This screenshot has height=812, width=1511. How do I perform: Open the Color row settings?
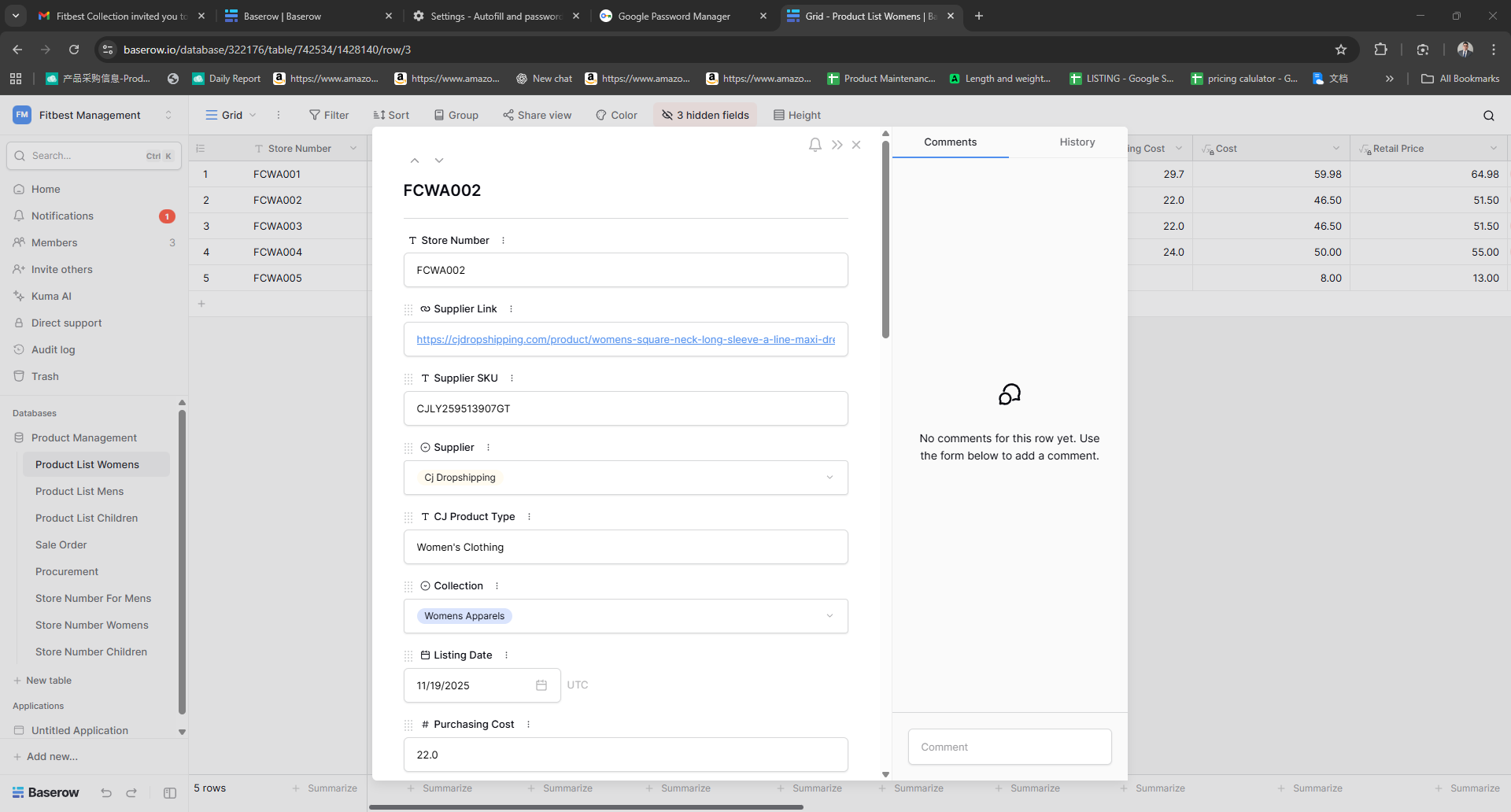pos(616,115)
